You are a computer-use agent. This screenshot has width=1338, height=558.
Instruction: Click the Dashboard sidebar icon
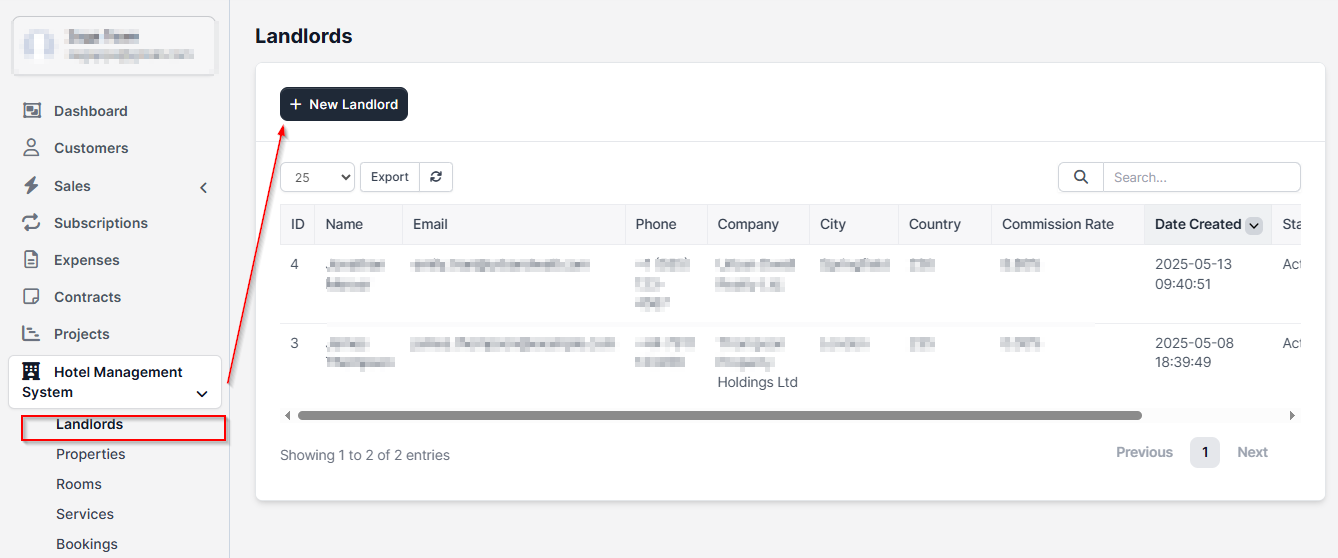click(32, 111)
